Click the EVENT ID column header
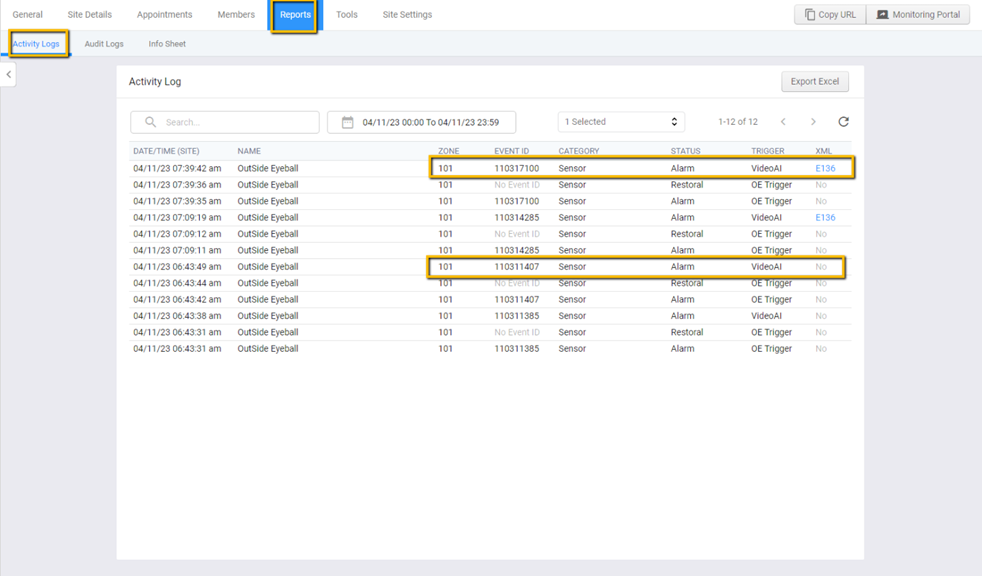982x576 pixels. pos(512,151)
